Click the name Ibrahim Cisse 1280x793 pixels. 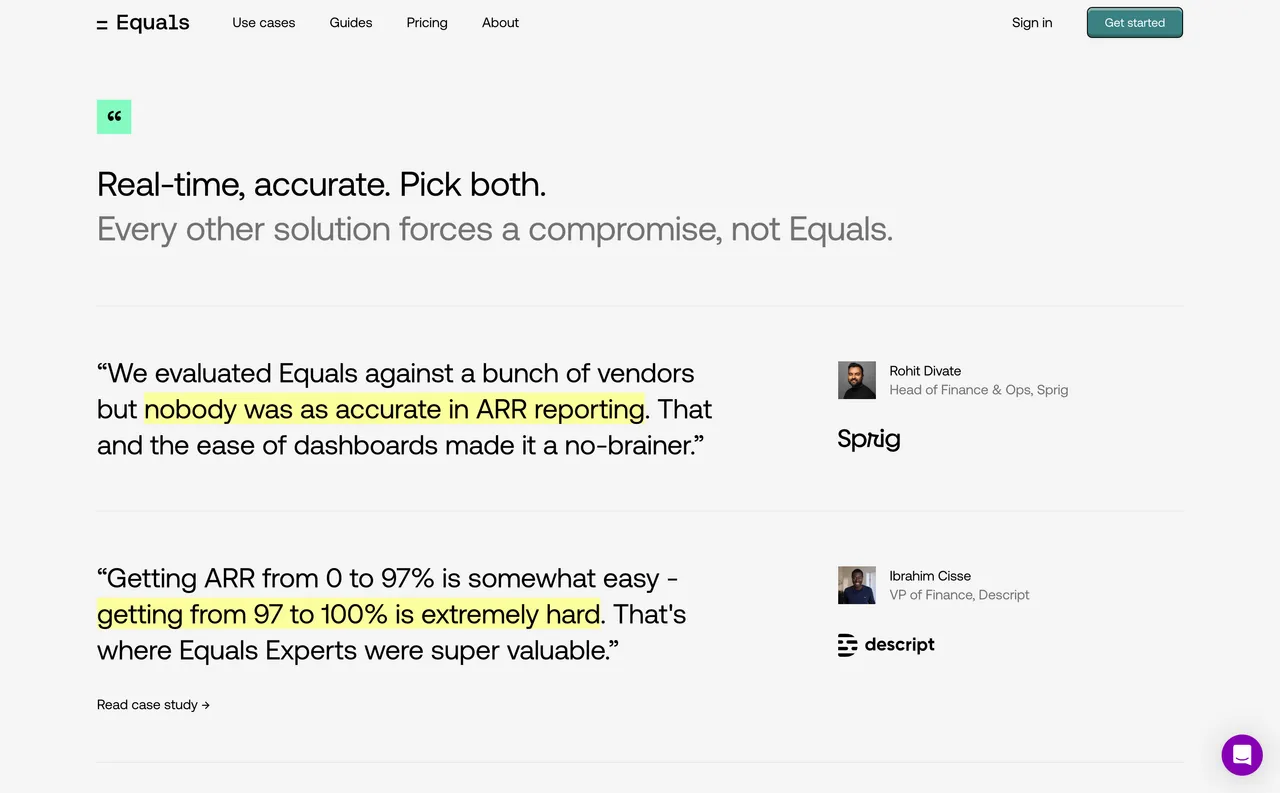point(930,576)
